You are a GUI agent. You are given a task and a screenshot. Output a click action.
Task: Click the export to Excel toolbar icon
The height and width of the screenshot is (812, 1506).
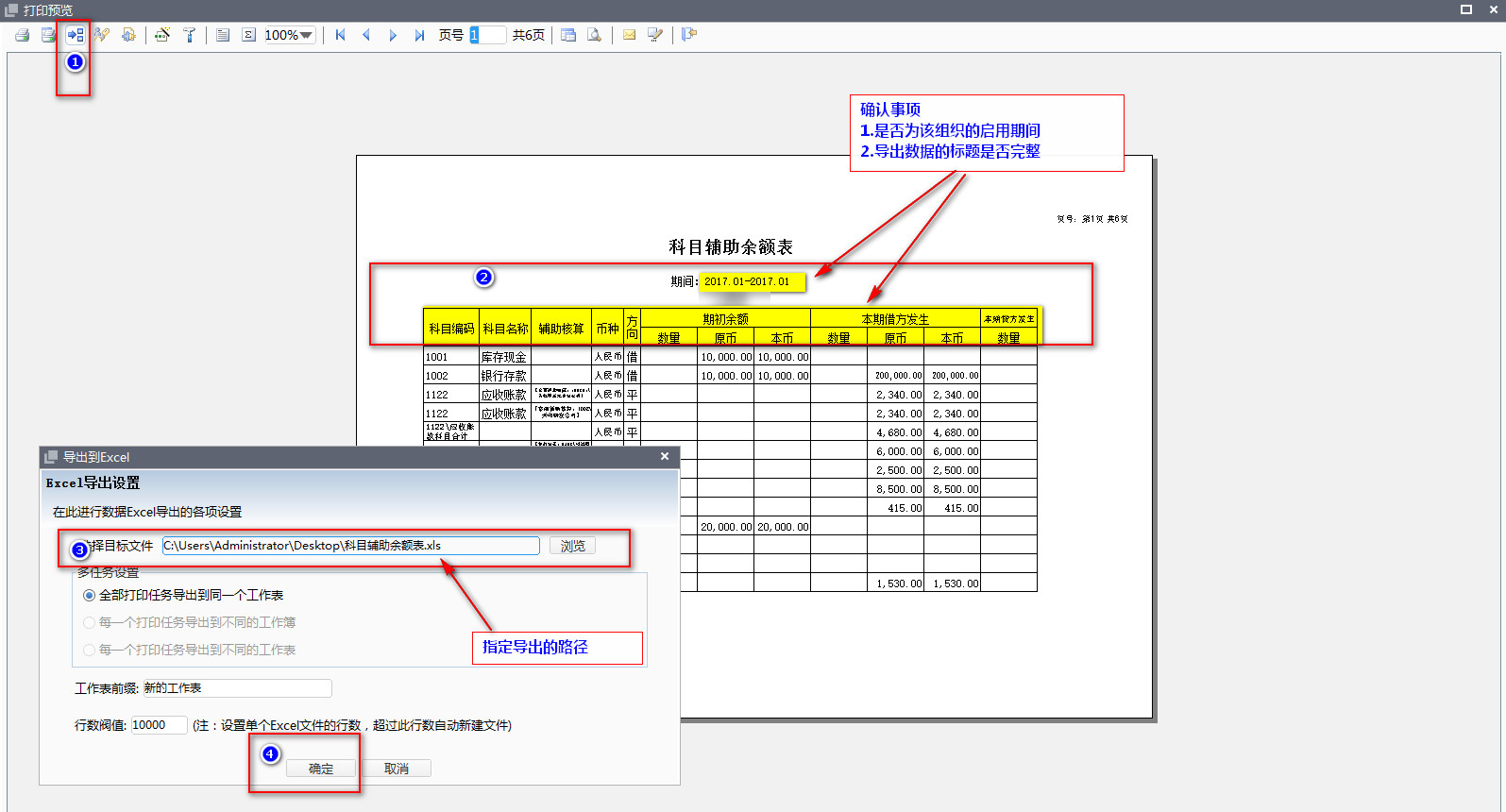(76, 35)
